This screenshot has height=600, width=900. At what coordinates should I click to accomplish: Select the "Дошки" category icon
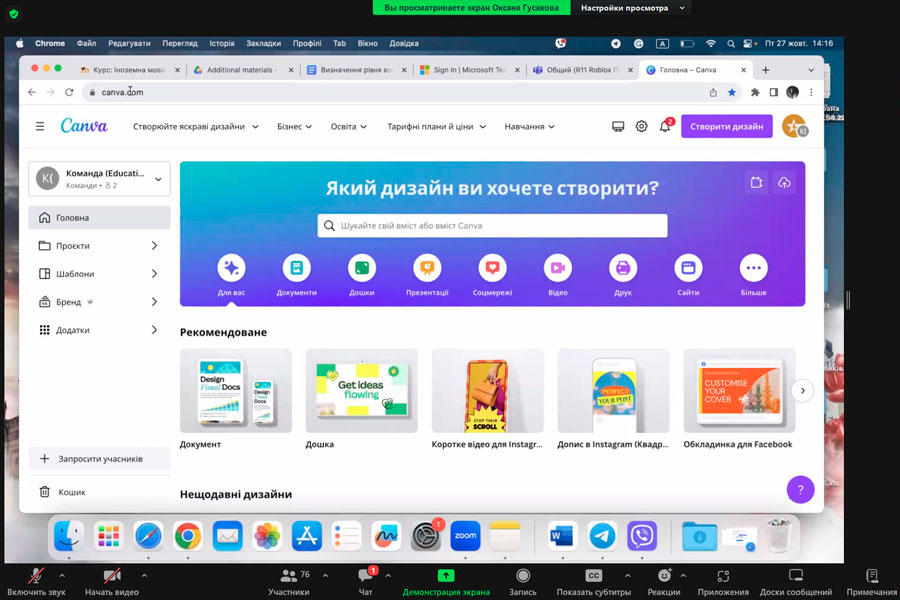(362, 268)
